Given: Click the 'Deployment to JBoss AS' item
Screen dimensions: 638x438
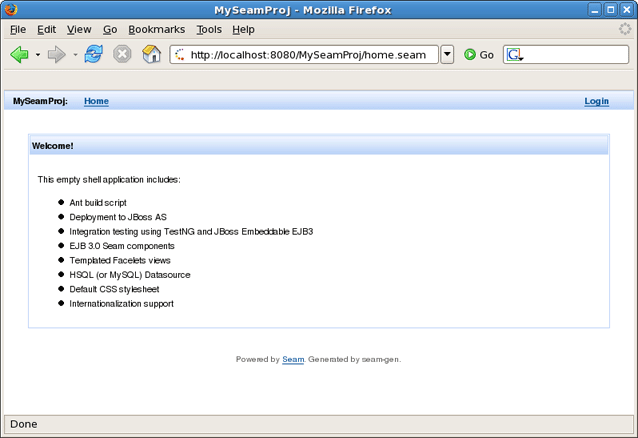Looking at the screenshot, I should click(x=118, y=217).
